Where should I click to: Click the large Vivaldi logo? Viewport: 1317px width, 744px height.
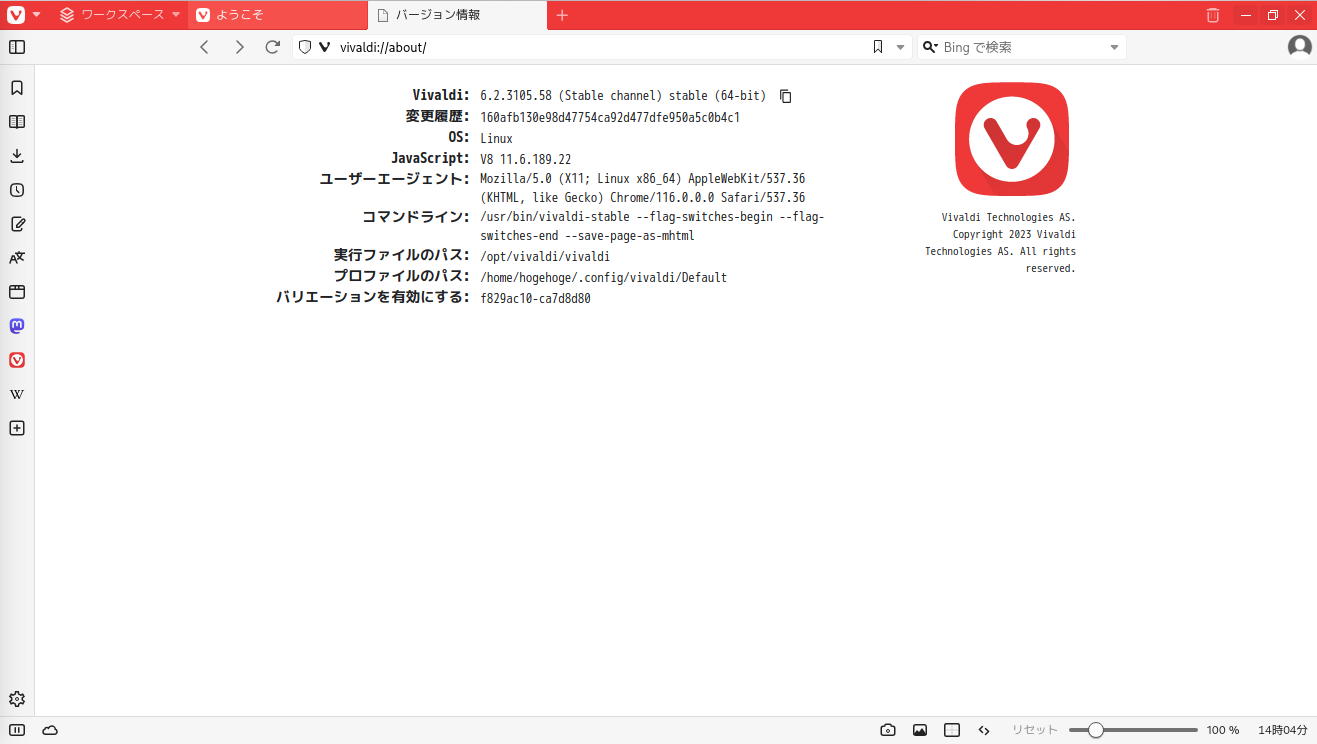pyautogui.click(x=1011, y=139)
